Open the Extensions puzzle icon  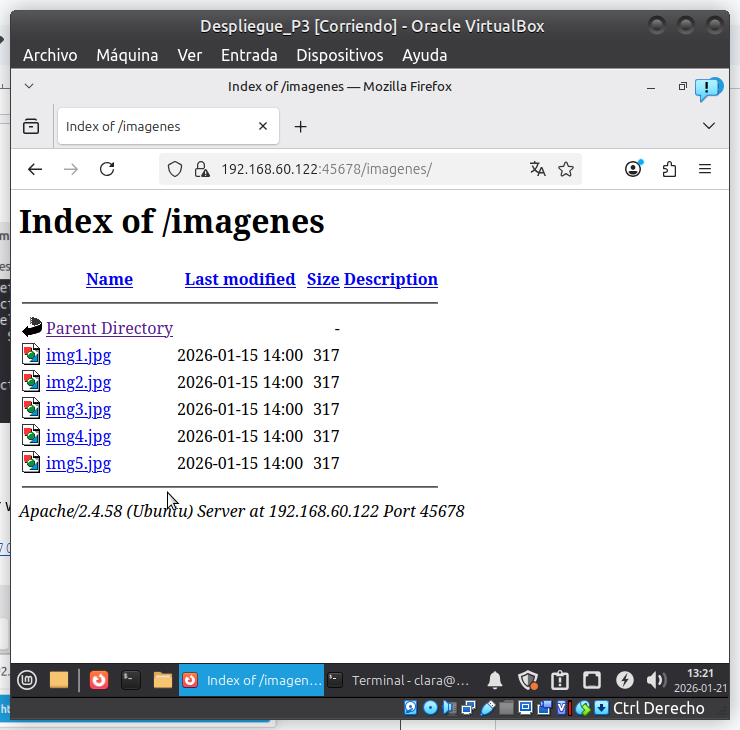669,169
